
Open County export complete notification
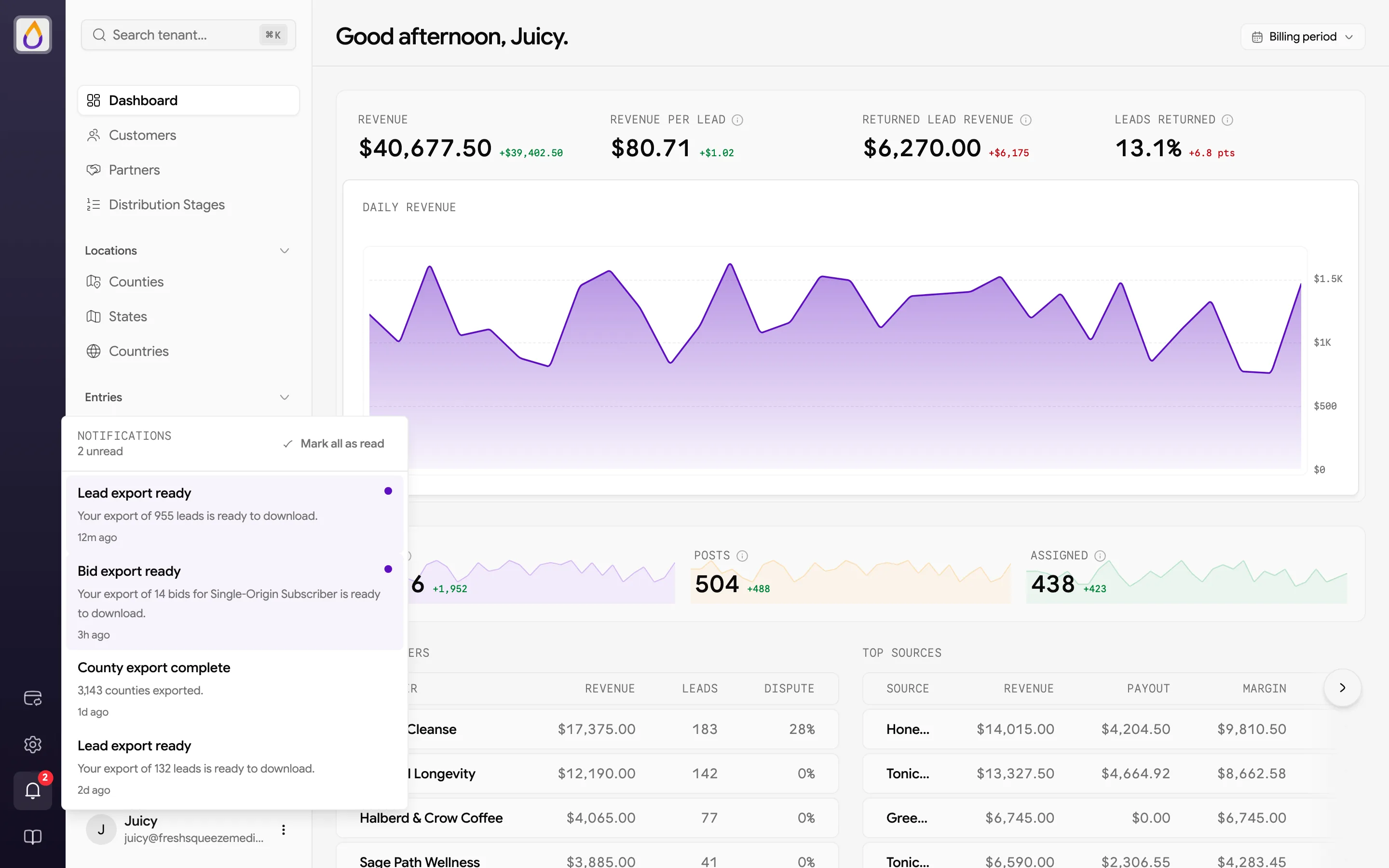(234, 689)
